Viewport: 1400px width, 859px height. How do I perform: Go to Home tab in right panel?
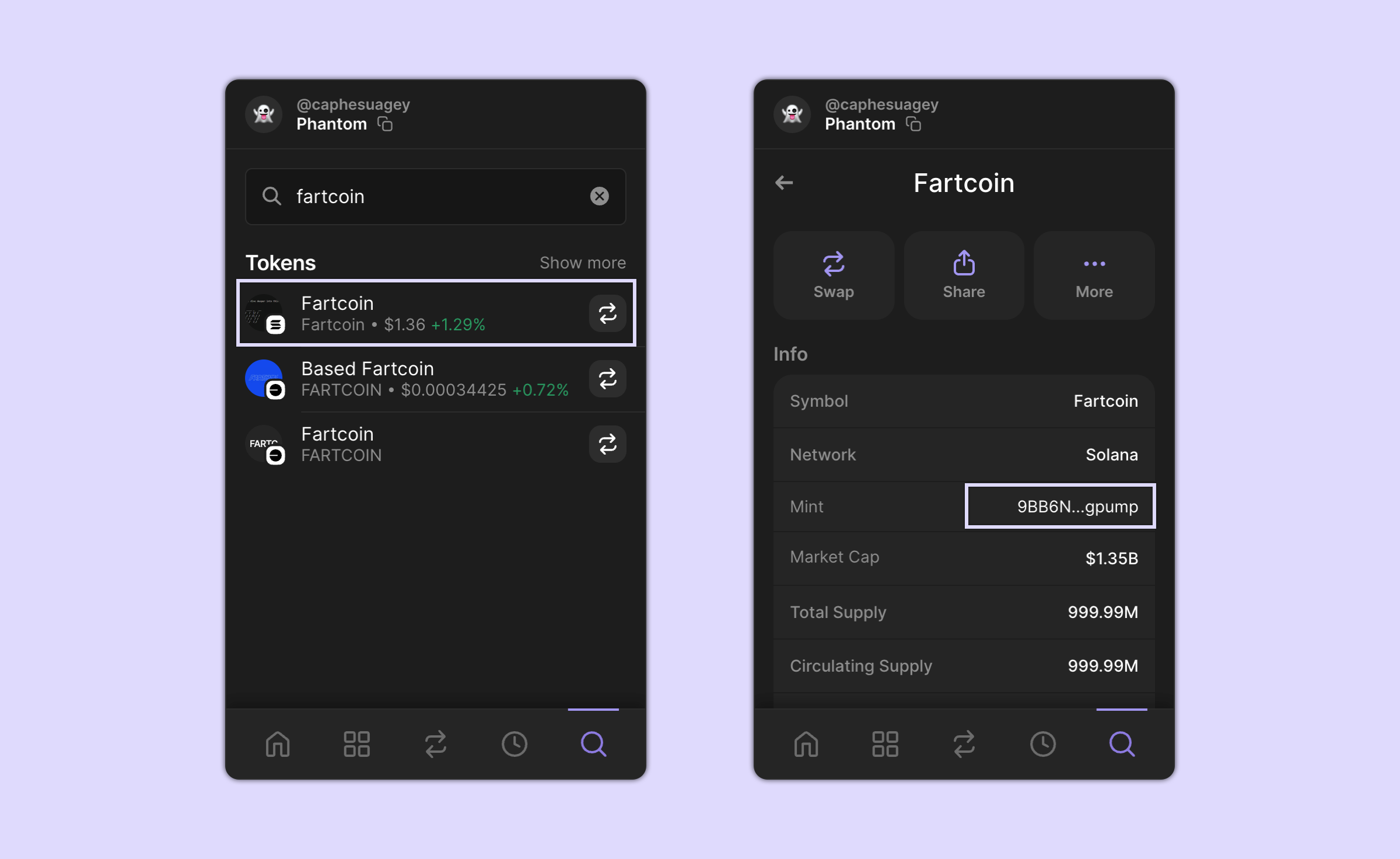click(806, 744)
